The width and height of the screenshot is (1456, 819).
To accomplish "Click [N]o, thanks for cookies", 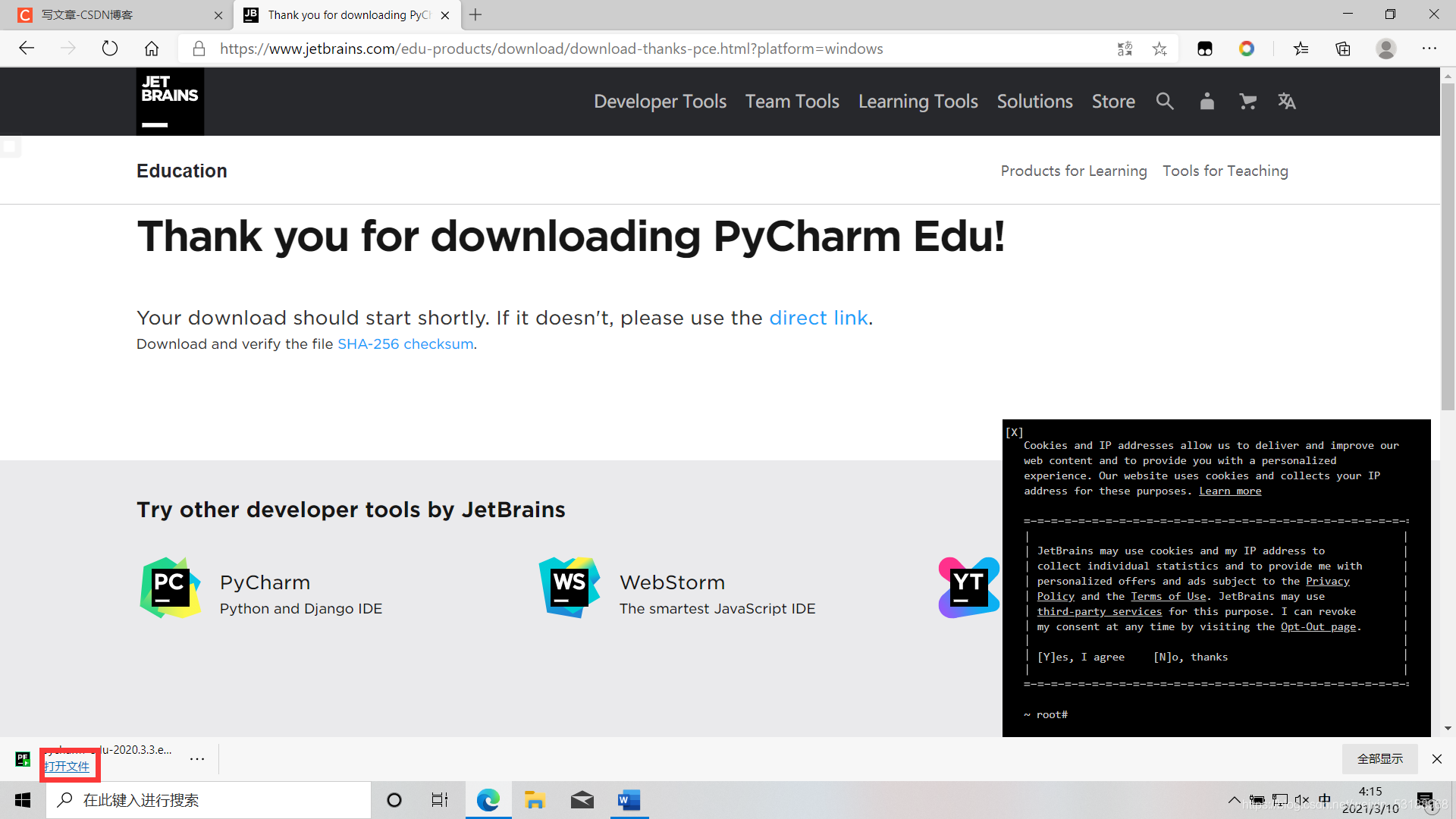I will (x=1191, y=657).
